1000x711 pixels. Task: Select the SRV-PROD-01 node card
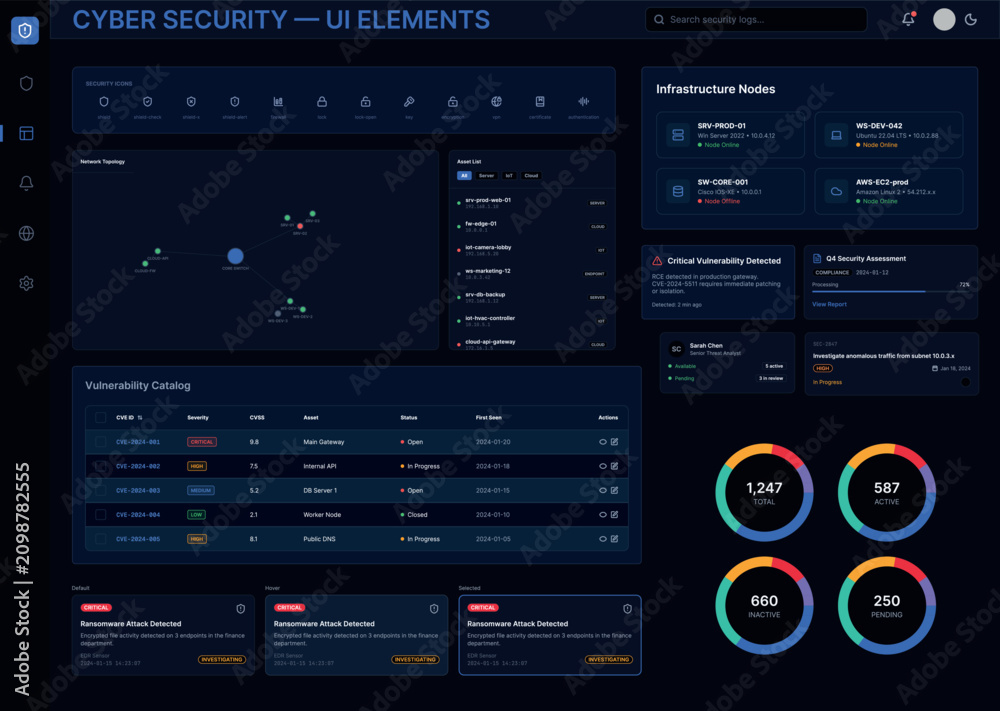(x=730, y=135)
